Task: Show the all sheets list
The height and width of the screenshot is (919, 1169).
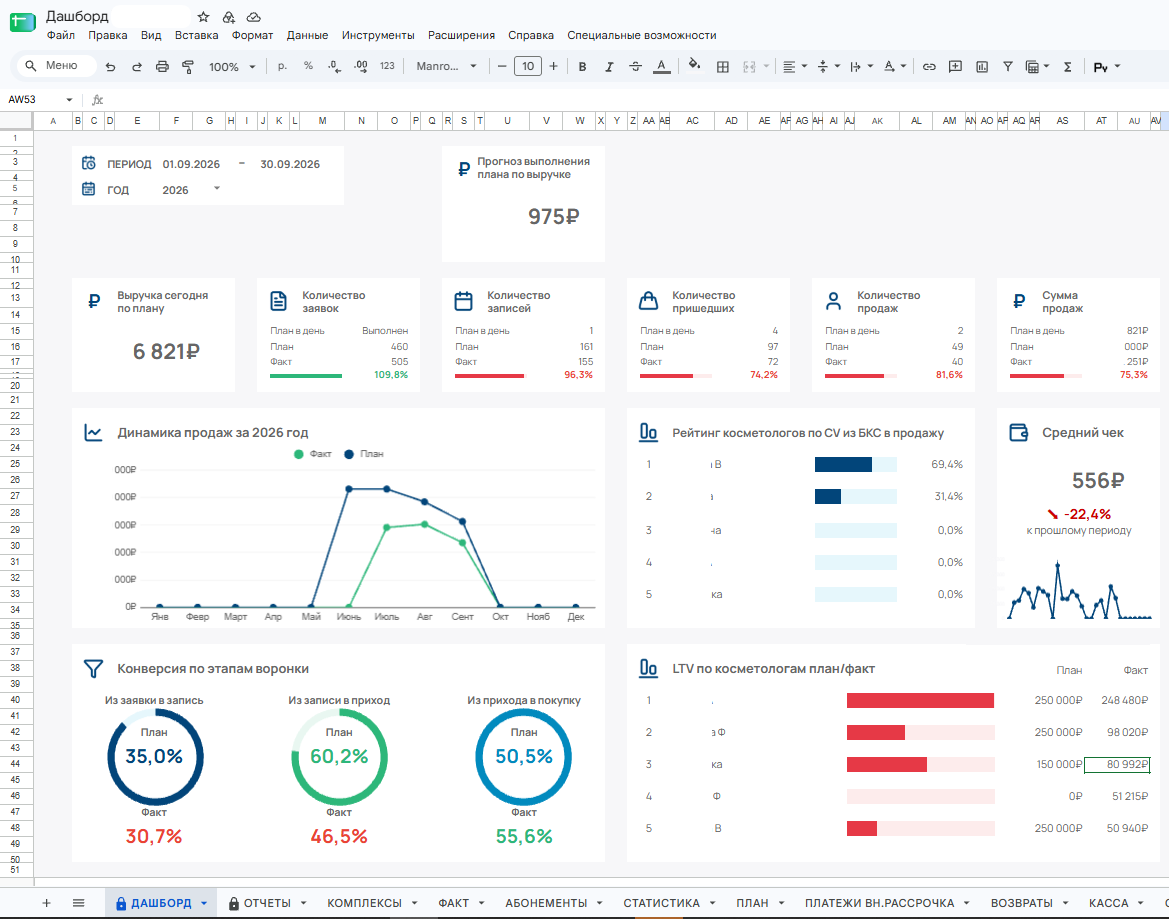Action: coord(78,903)
